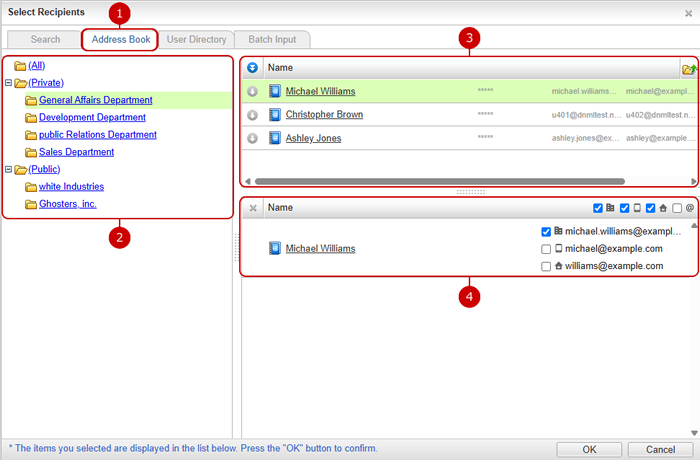Add Michael Williams using his down-arrow icon

click(x=252, y=92)
